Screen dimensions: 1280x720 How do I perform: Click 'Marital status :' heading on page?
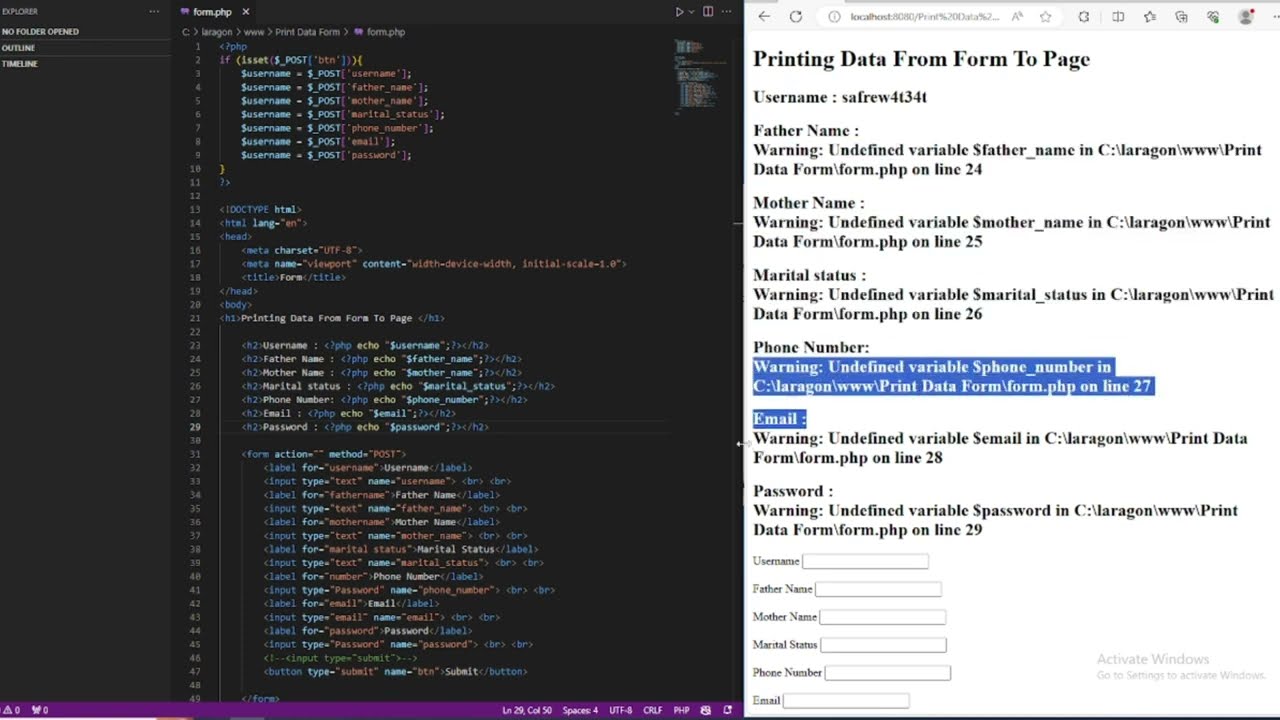coord(809,275)
